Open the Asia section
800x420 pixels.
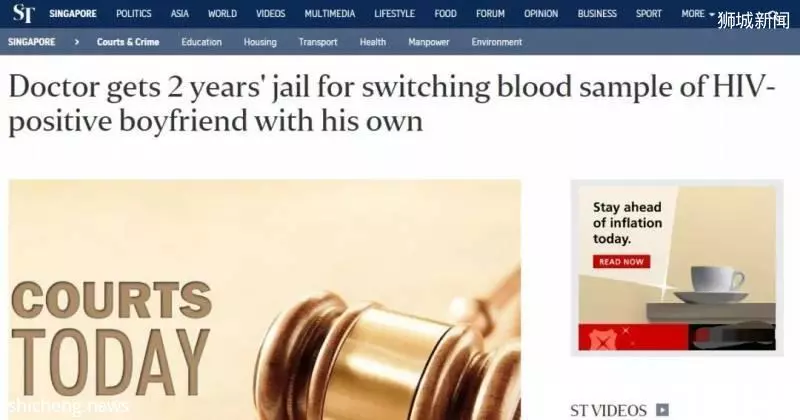(180, 14)
